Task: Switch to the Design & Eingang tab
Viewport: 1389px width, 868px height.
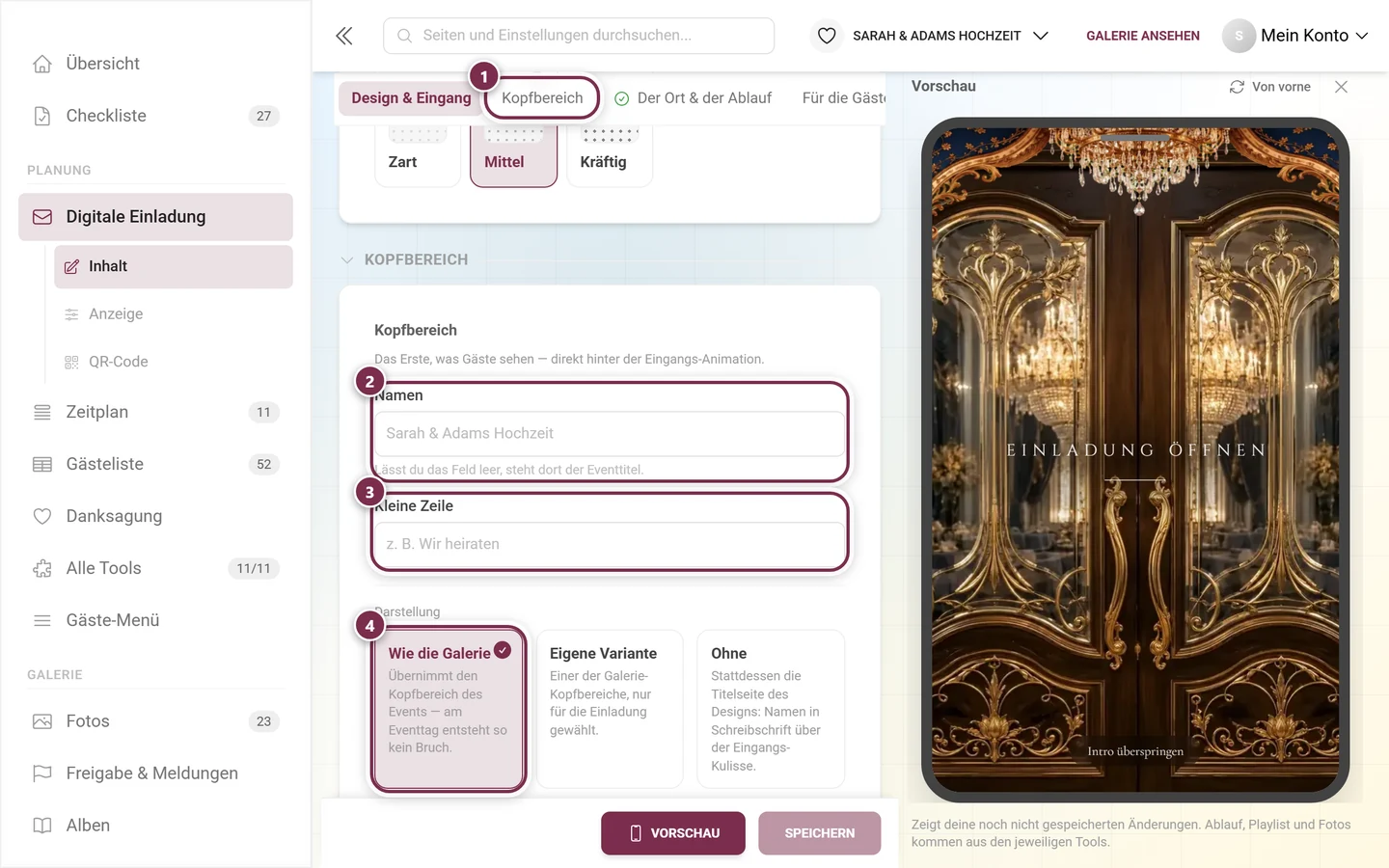Action: click(411, 98)
